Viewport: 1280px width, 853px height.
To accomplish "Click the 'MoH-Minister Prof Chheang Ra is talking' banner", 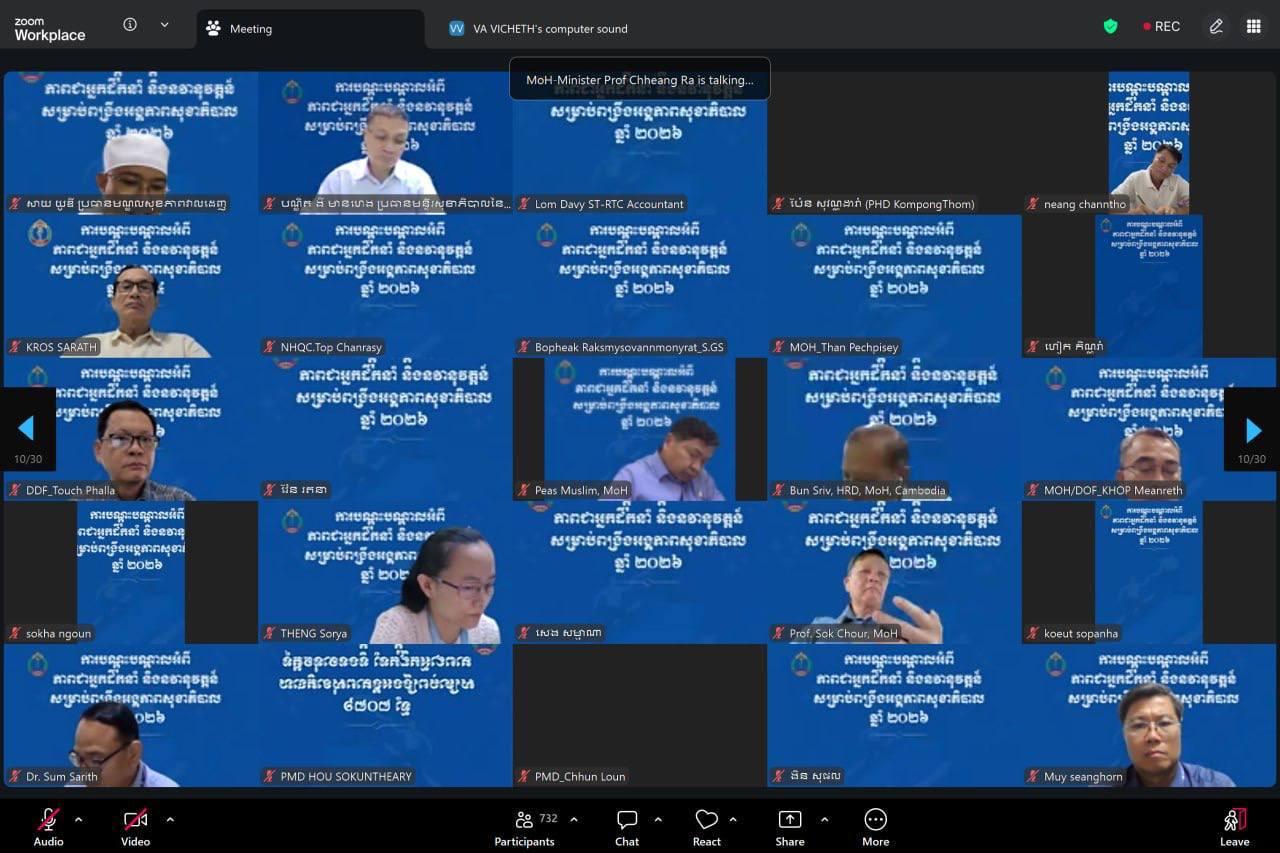I will click(640, 79).
